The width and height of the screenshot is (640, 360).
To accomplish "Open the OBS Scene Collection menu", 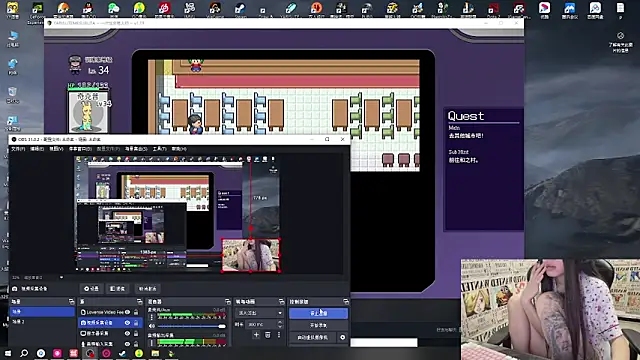I will [136, 149].
